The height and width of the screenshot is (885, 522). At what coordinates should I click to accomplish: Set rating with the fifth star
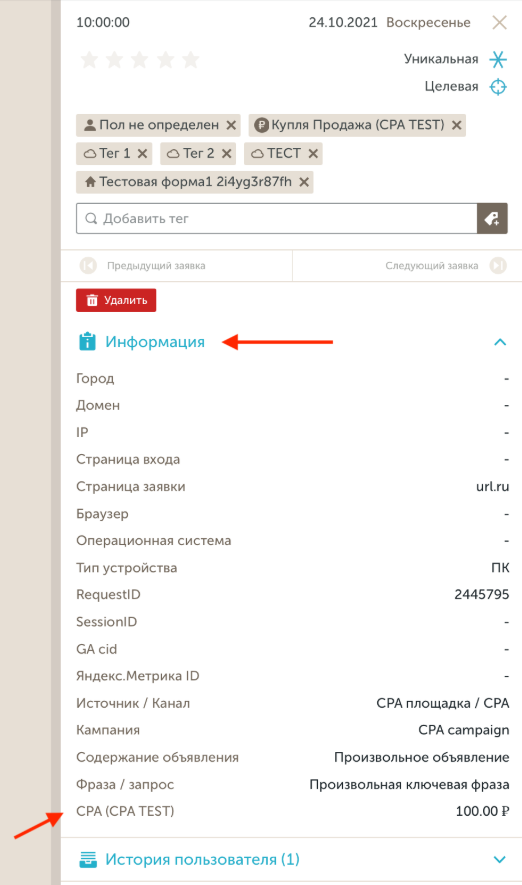tap(191, 60)
